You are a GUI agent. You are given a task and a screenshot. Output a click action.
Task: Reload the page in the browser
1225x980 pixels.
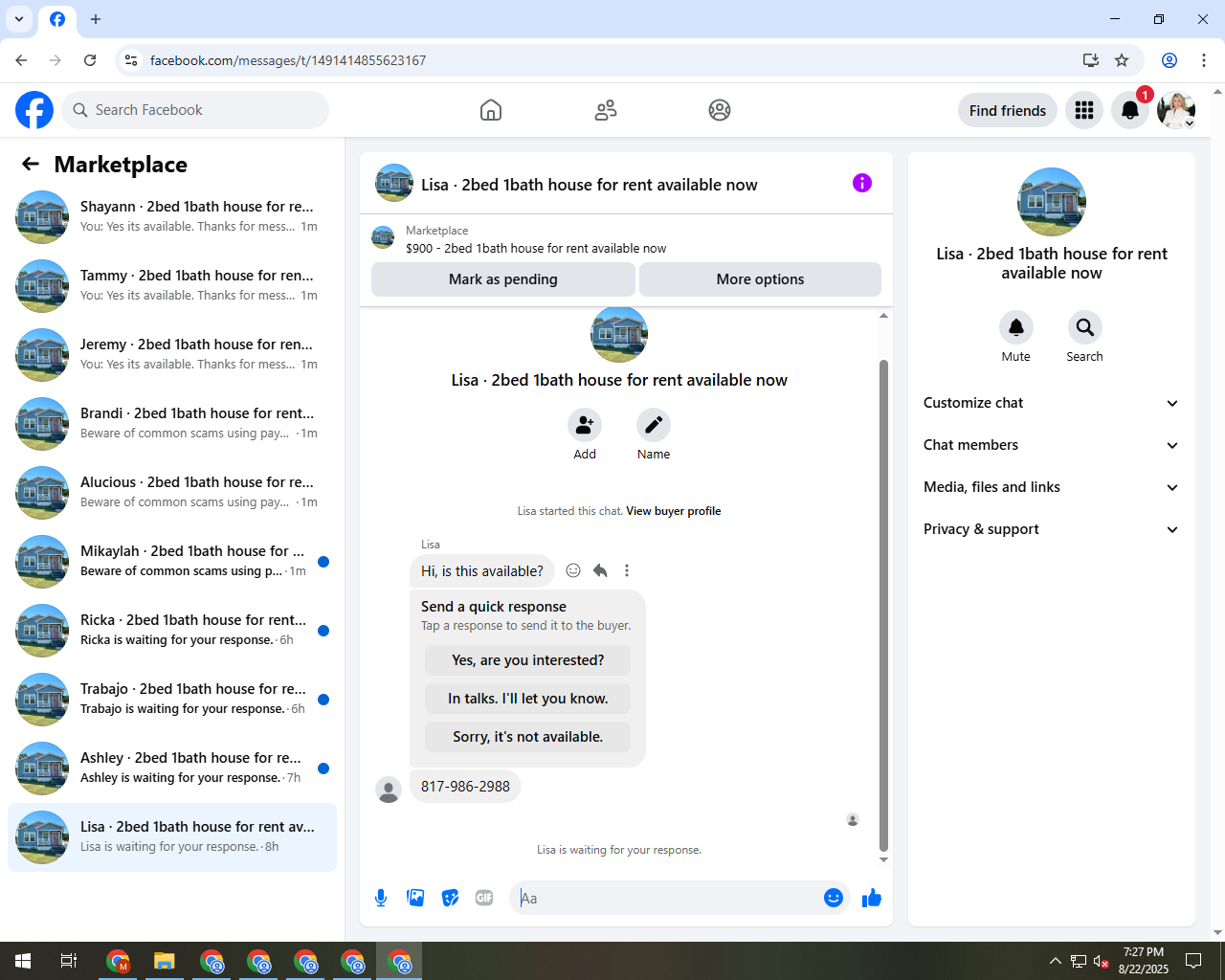(90, 60)
